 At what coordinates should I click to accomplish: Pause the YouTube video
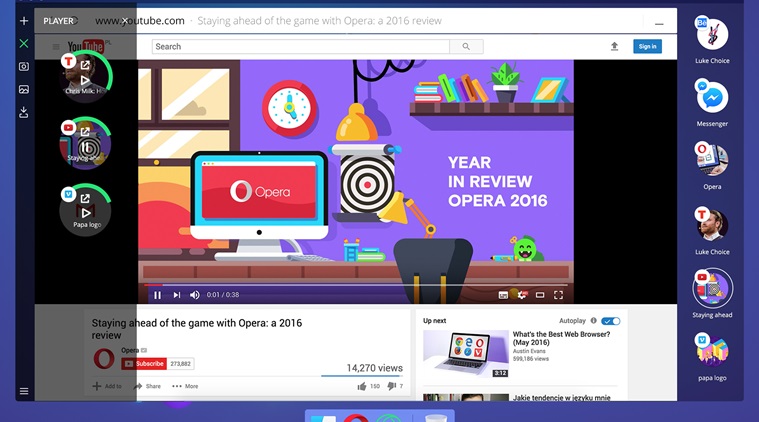point(157,295)
